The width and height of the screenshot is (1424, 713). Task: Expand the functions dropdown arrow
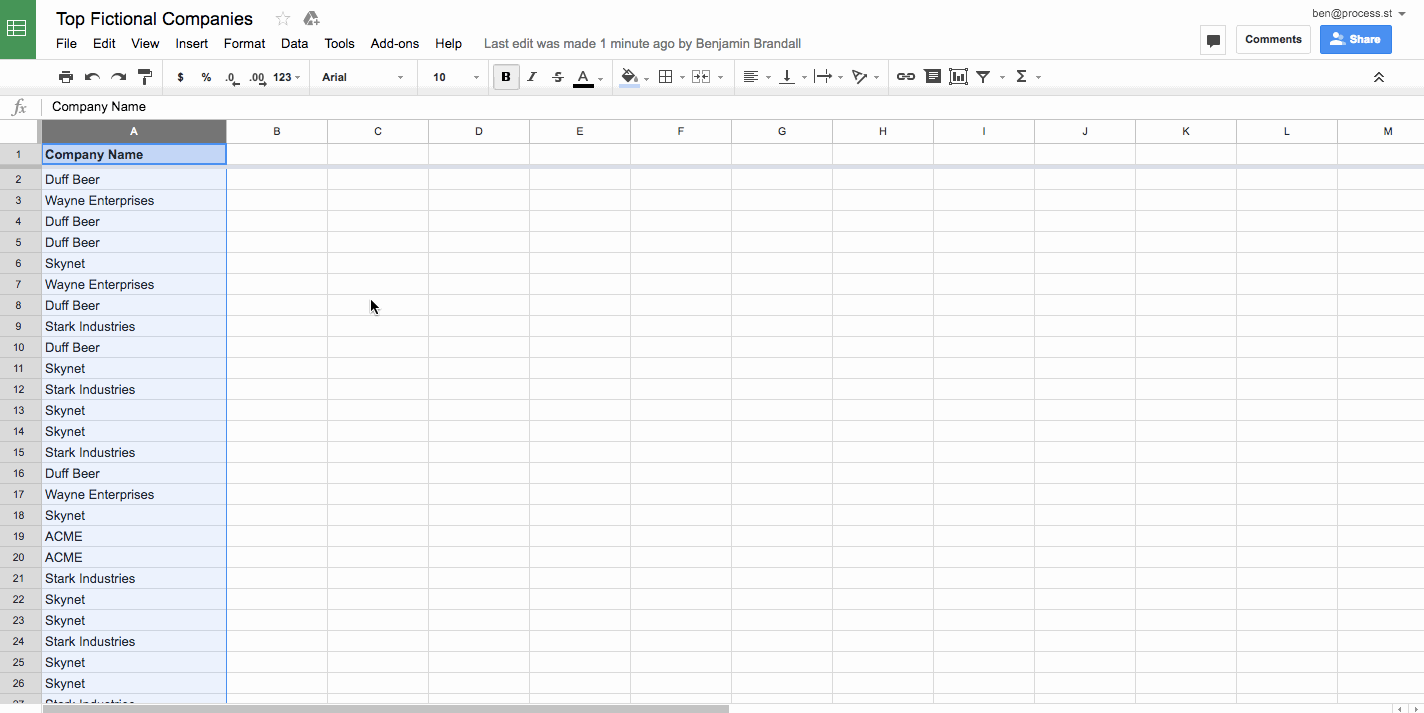coord(1038,78)
